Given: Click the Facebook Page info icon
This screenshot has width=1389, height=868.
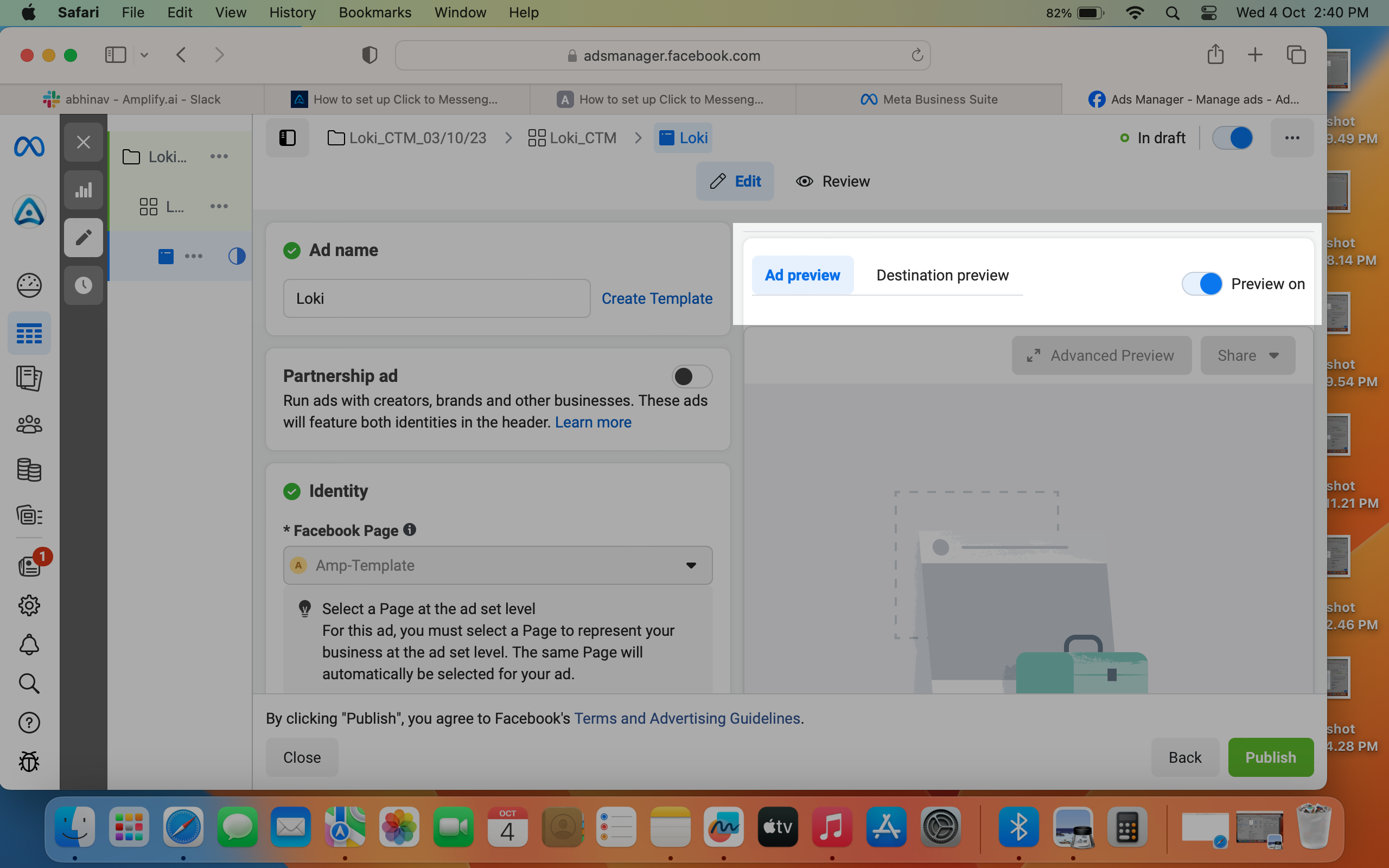Looking at the screenshot, I should pyautogui.click(x=409, y=529).
